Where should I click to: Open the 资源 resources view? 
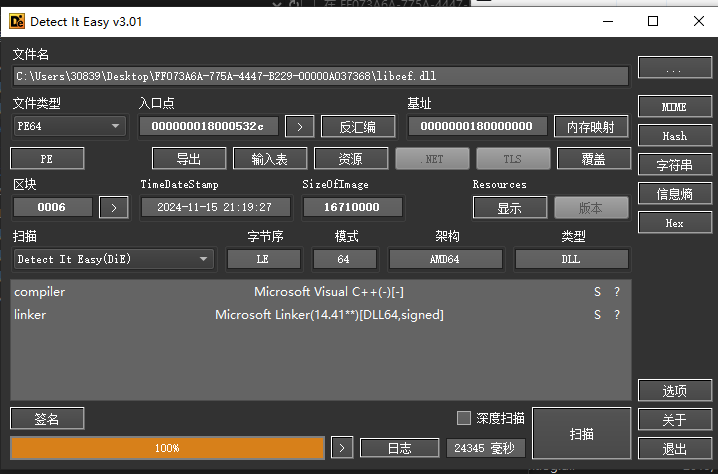(x=351, y=159)
